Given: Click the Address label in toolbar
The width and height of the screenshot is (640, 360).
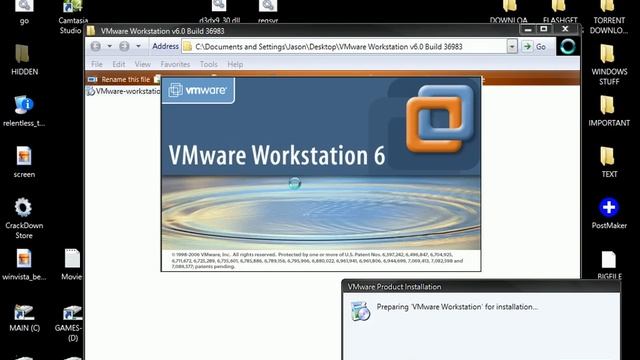Looking at the screenshot, I should [x=165, y=46].
